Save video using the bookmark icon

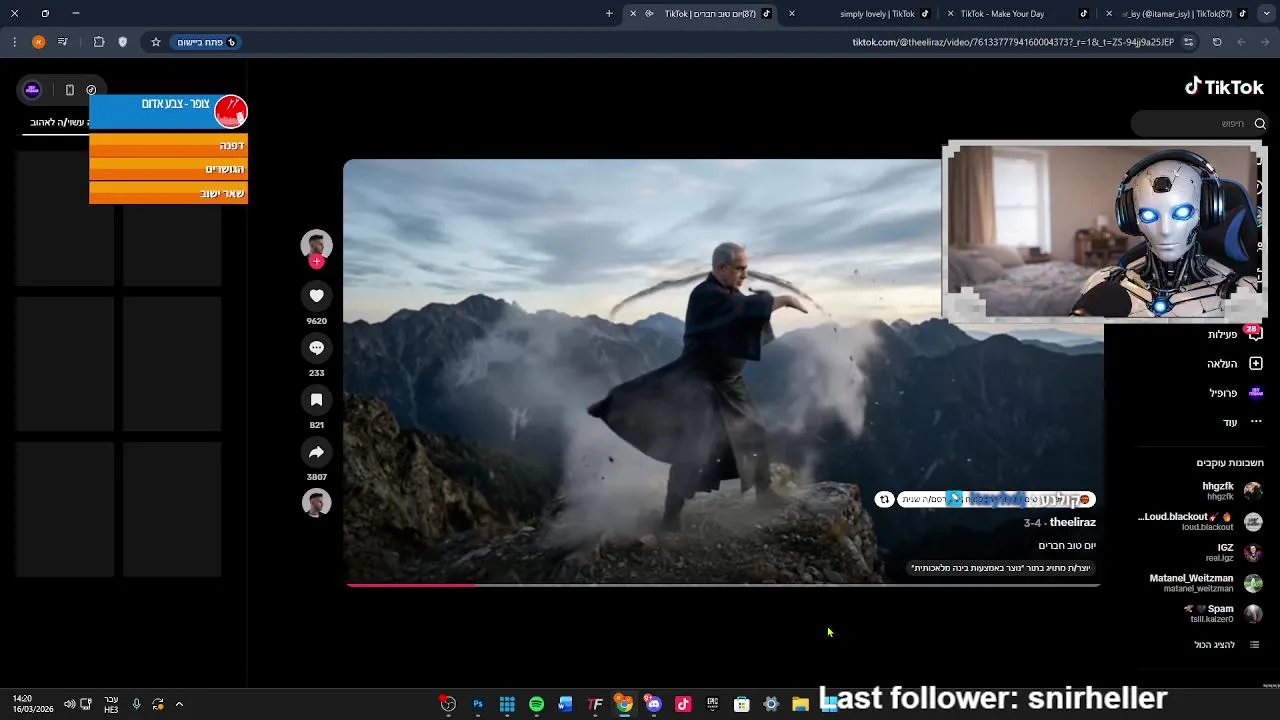click(x=316, y=400)
